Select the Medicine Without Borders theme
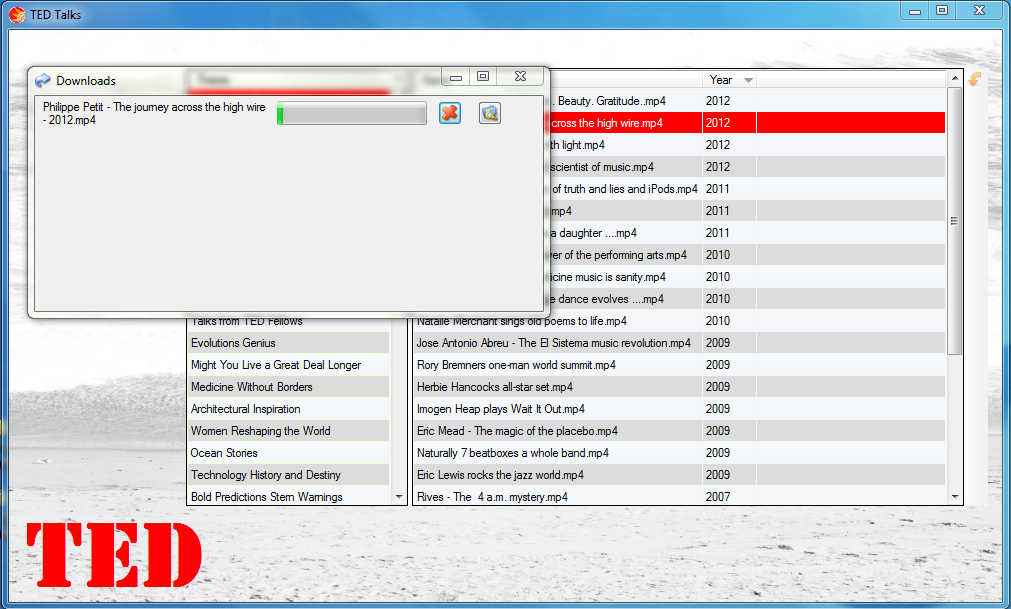 [x=288, y=387]
